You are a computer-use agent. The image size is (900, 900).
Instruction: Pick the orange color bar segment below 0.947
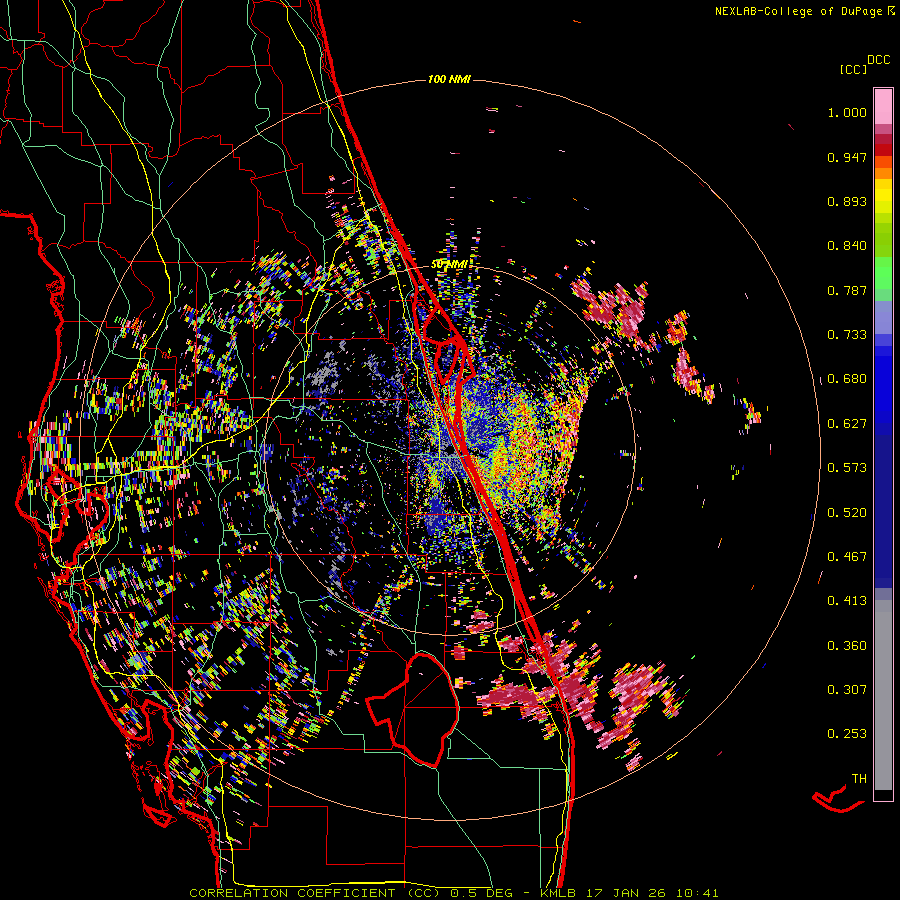(883, 168)
